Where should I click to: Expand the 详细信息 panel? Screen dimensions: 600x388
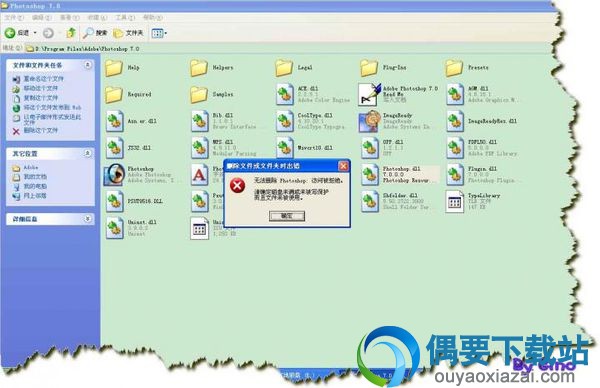[x=88, y=219]
